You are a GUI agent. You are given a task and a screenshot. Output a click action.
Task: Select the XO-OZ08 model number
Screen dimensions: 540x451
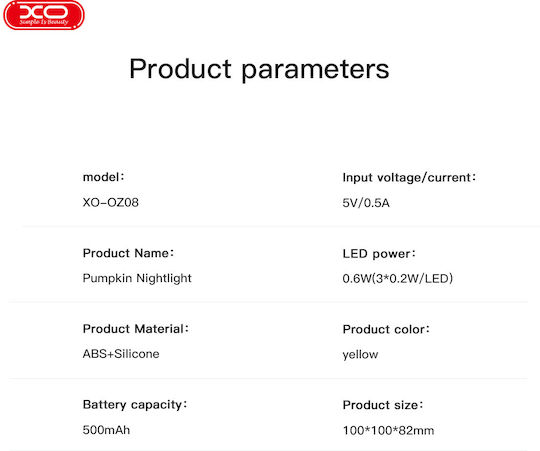click(111, 202)
